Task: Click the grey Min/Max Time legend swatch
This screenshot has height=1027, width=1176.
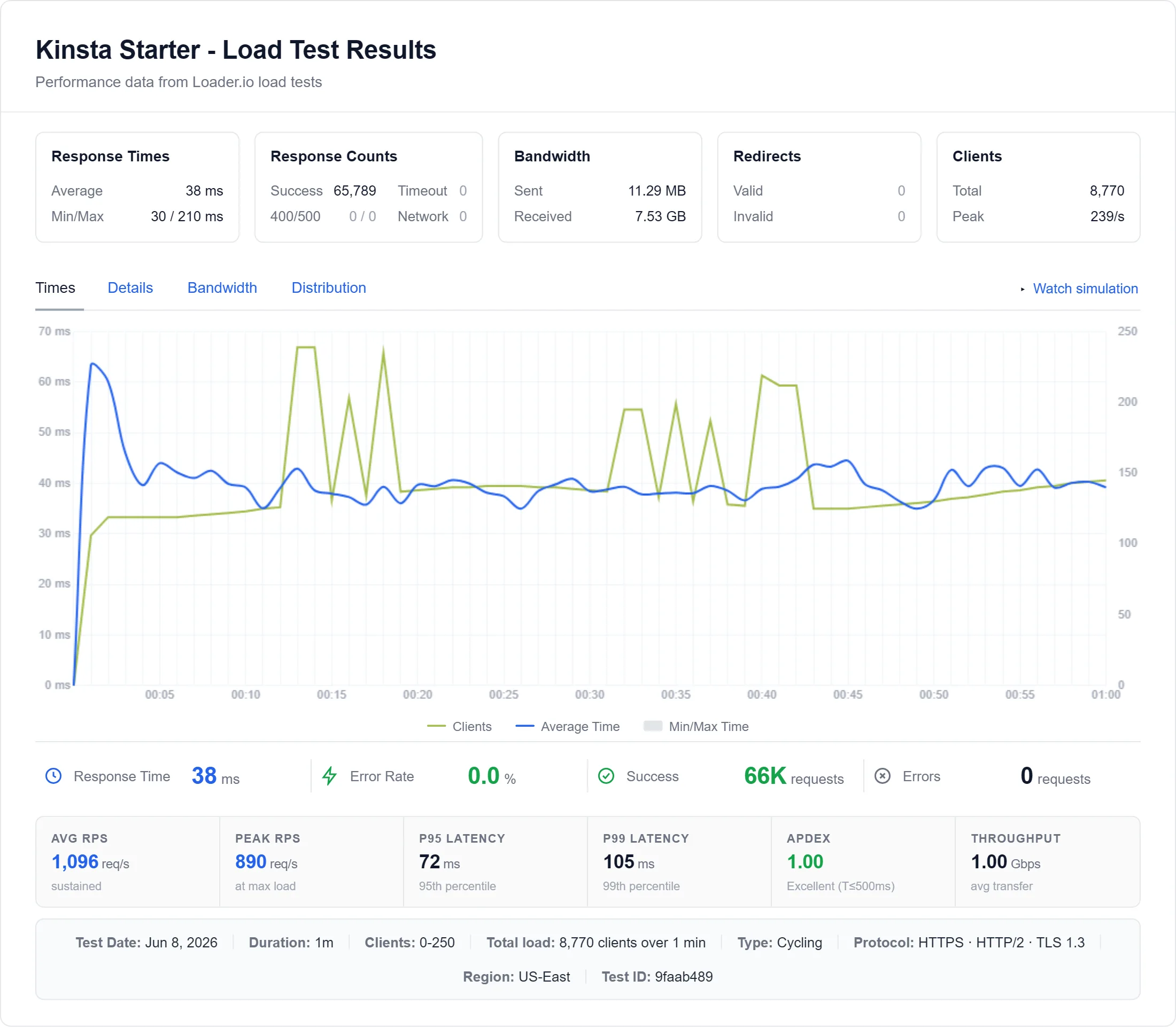Action: (653, 726)
